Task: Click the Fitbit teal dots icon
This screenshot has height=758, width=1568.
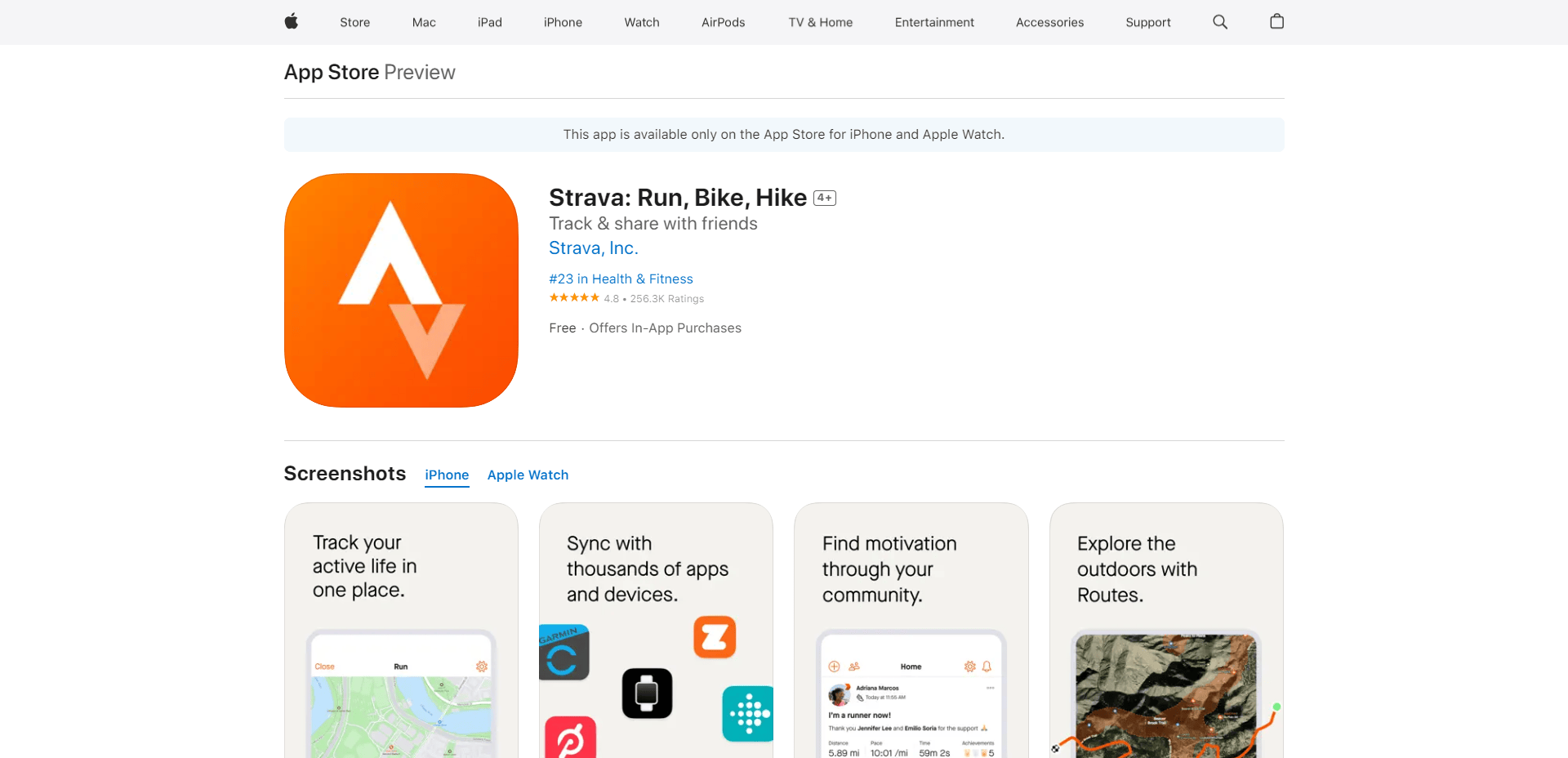Action: tap(748, 714)
